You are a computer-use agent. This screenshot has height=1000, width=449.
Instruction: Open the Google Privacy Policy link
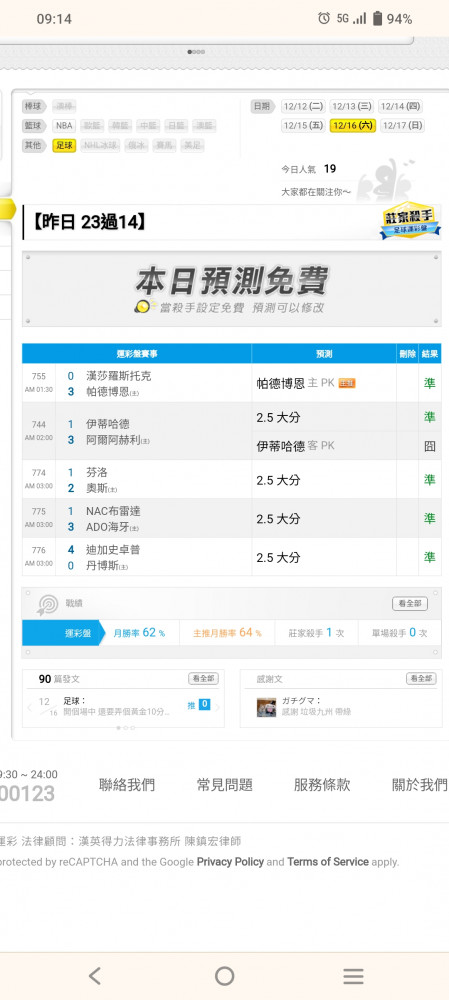click(x=230, y=862)
